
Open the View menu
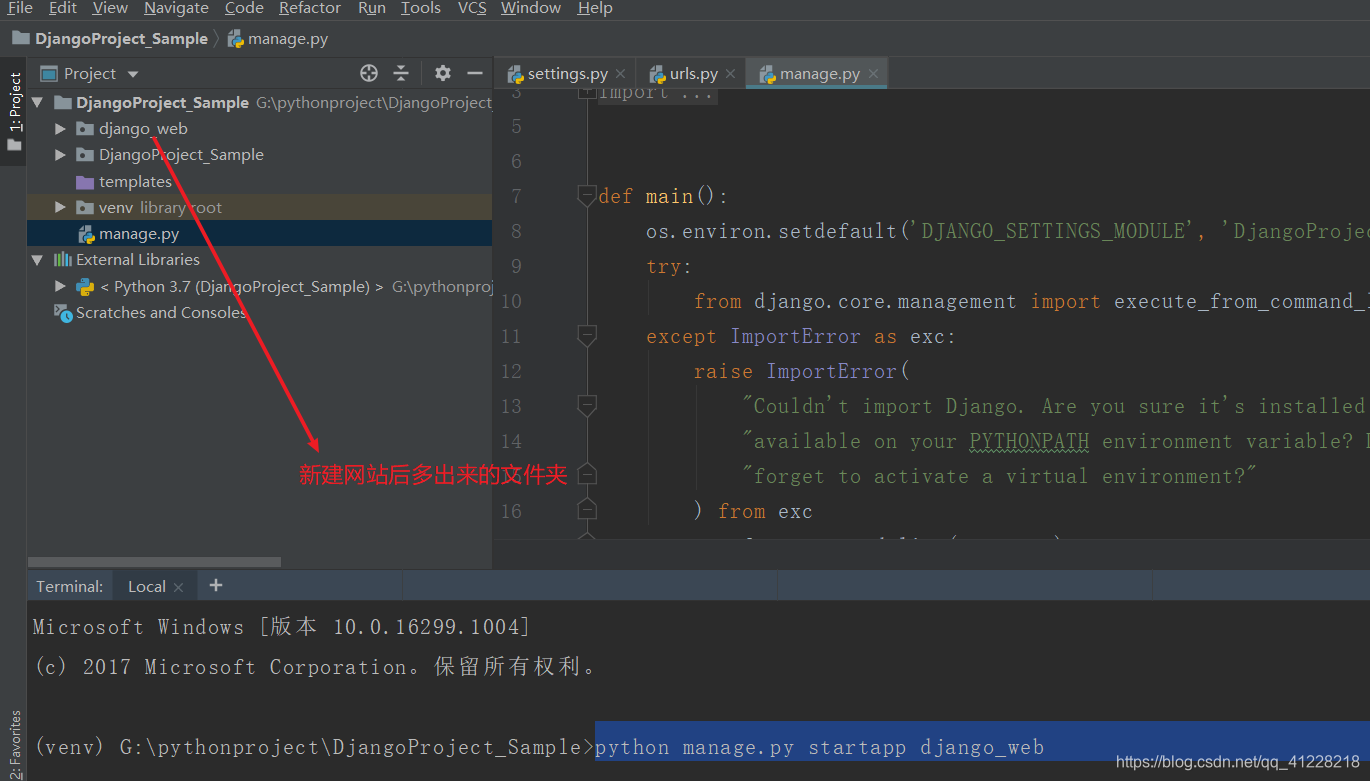click(x=110, y=8)
